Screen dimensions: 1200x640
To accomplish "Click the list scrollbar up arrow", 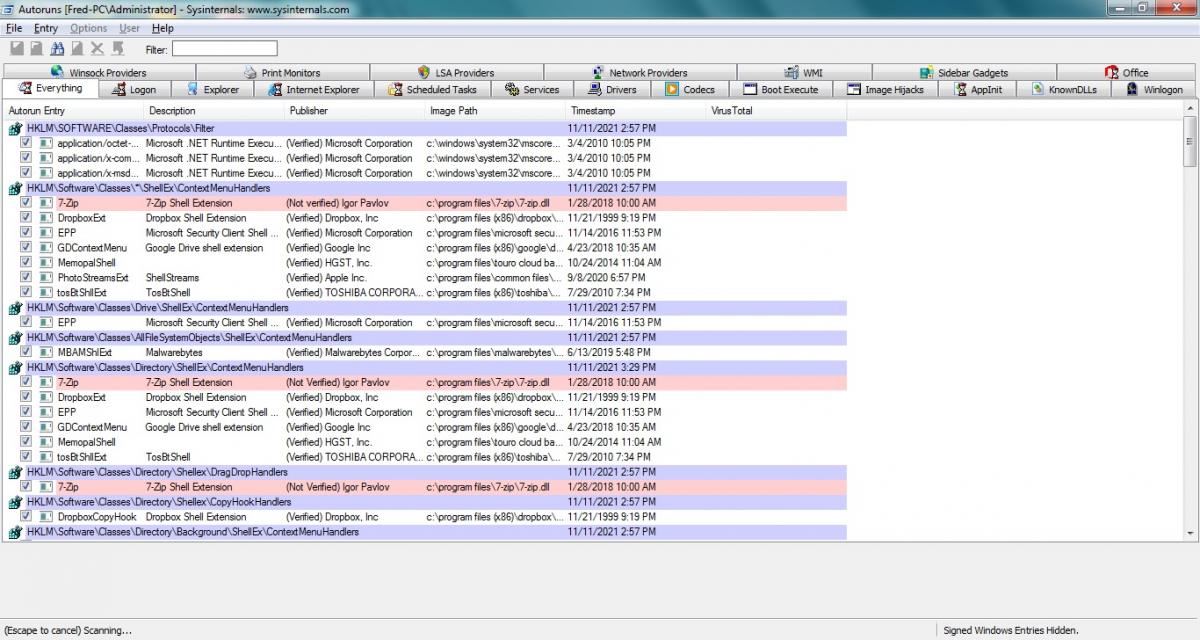I will coord(1190,110).
